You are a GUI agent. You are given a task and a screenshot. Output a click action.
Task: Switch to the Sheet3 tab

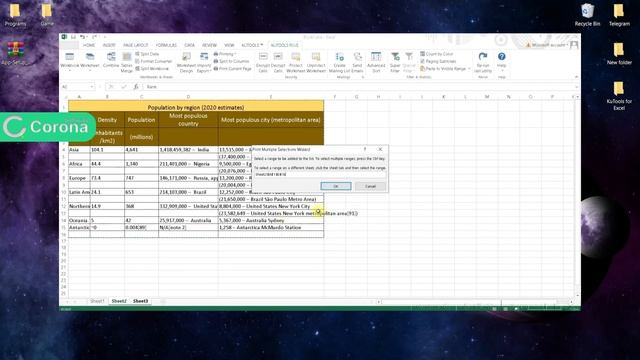[x=140, y=301]
